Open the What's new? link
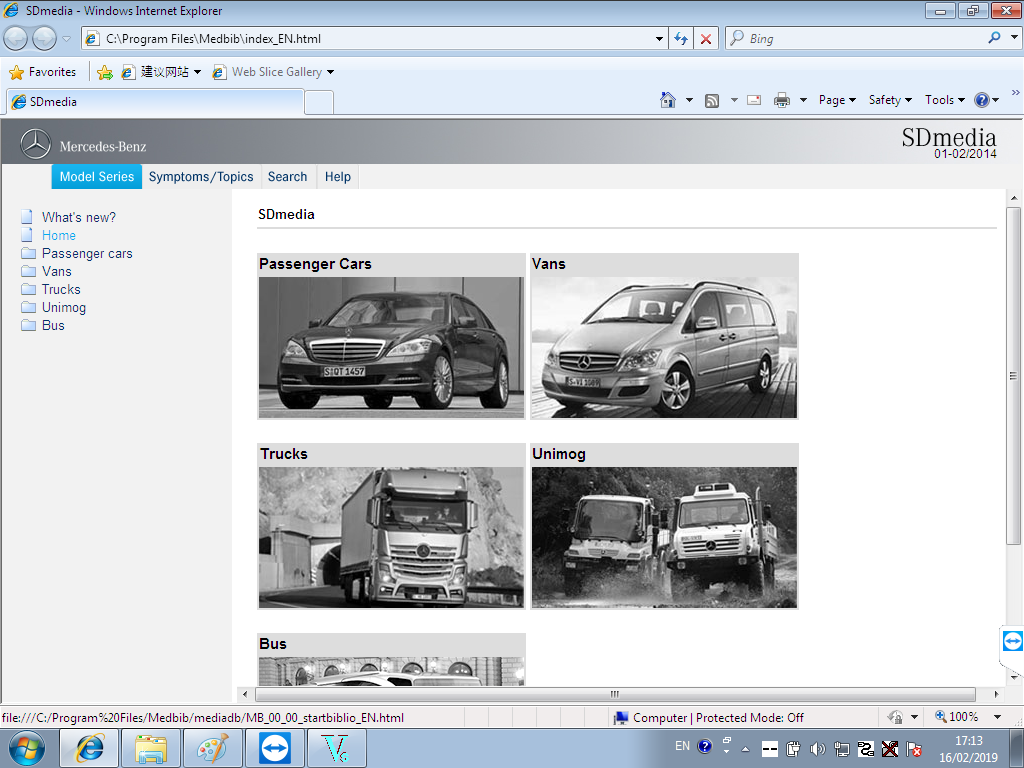This screenshot has height=768, width=1024. (79, 218)
